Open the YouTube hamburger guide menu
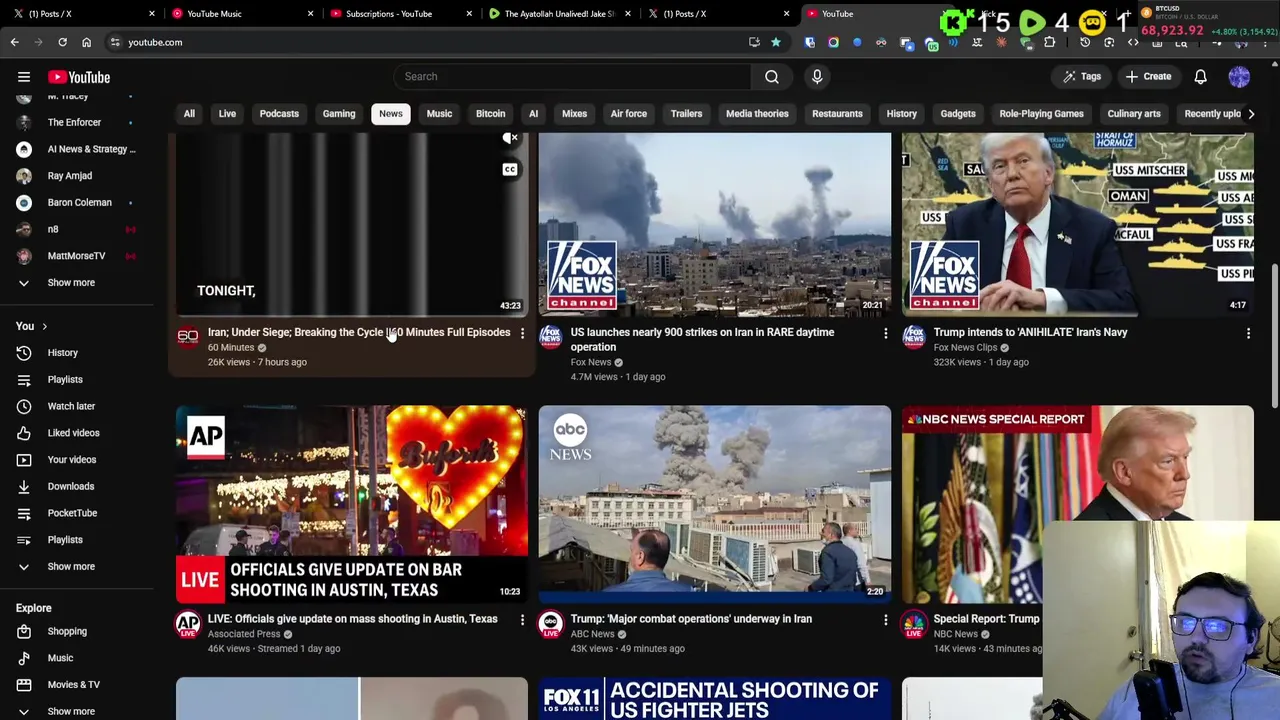1280x720 pixels. [24, 77]
